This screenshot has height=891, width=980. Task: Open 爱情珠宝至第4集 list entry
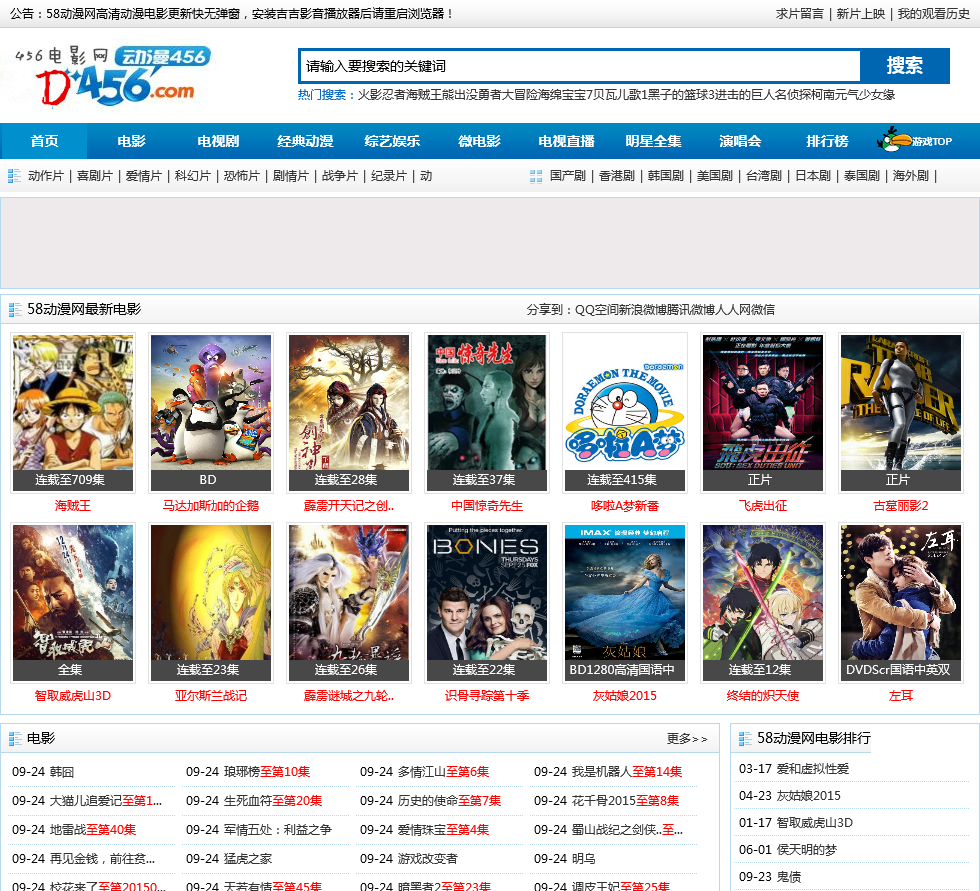443,830
